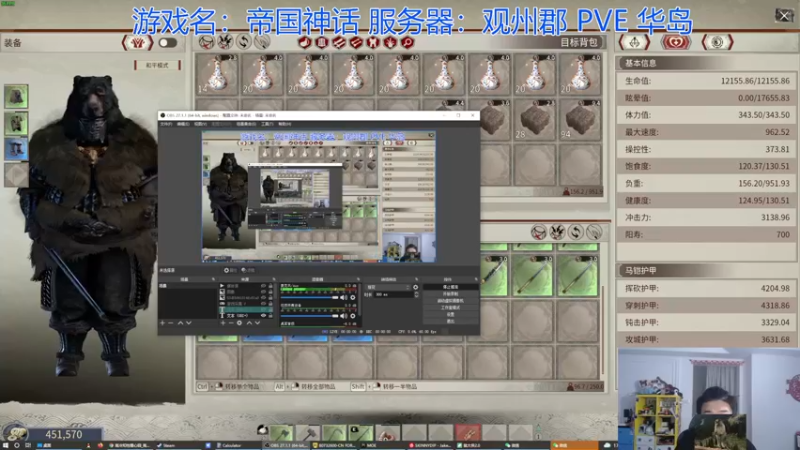Select the helmet equipment slot
Image resolution: width=800 pixels, height=450 pixels.
tap(16, 96)
